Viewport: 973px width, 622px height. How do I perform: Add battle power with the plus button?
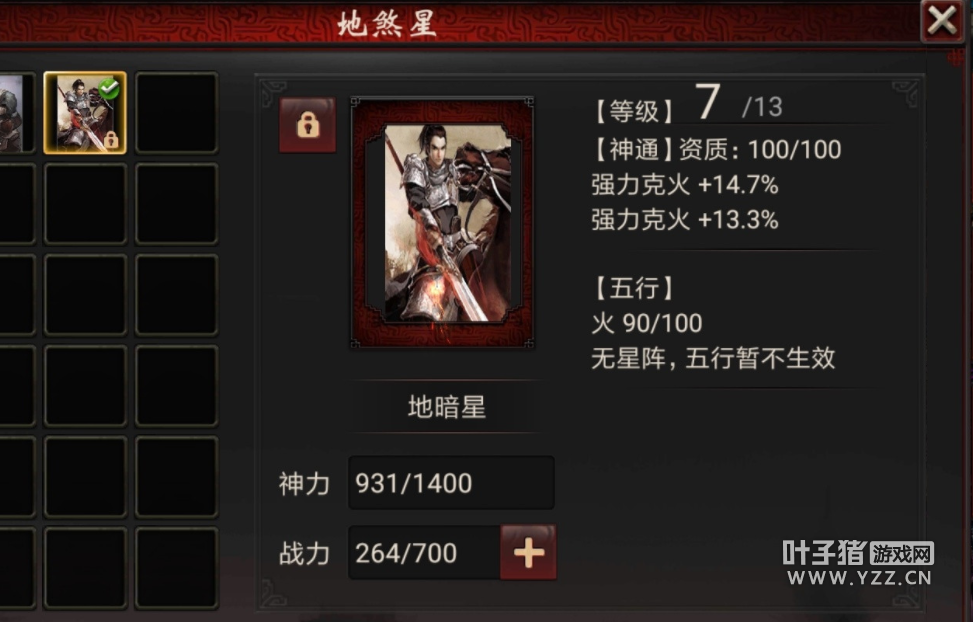[528, 552]
